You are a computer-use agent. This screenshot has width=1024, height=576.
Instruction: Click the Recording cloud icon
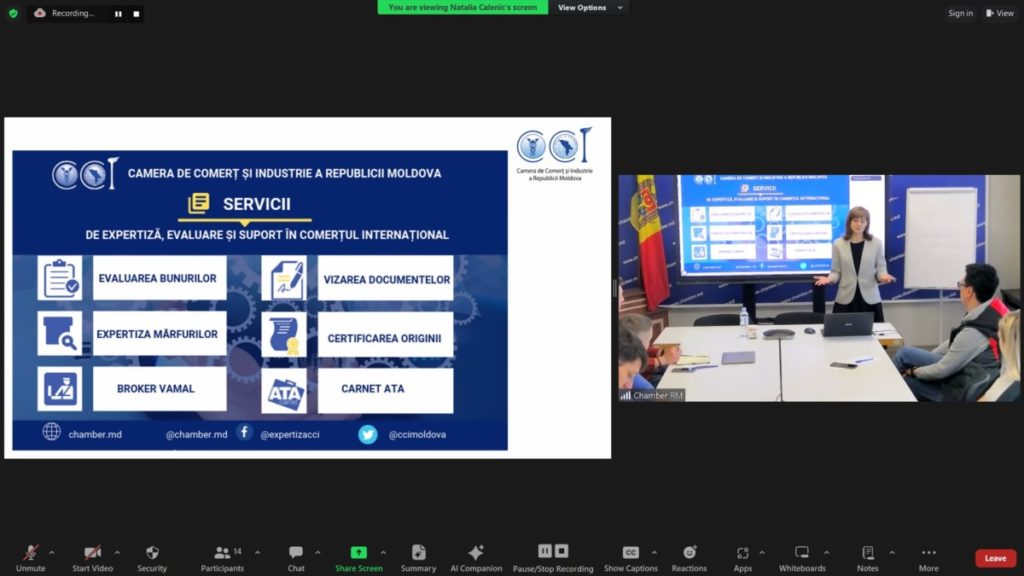click(x=40, y=13)
